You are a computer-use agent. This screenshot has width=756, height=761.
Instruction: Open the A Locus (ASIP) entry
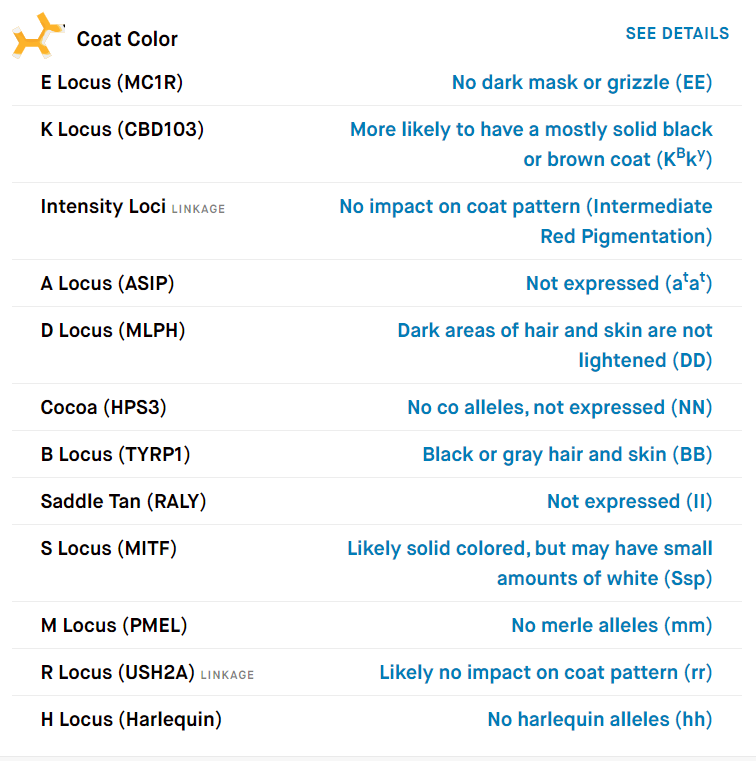point(107,283)
